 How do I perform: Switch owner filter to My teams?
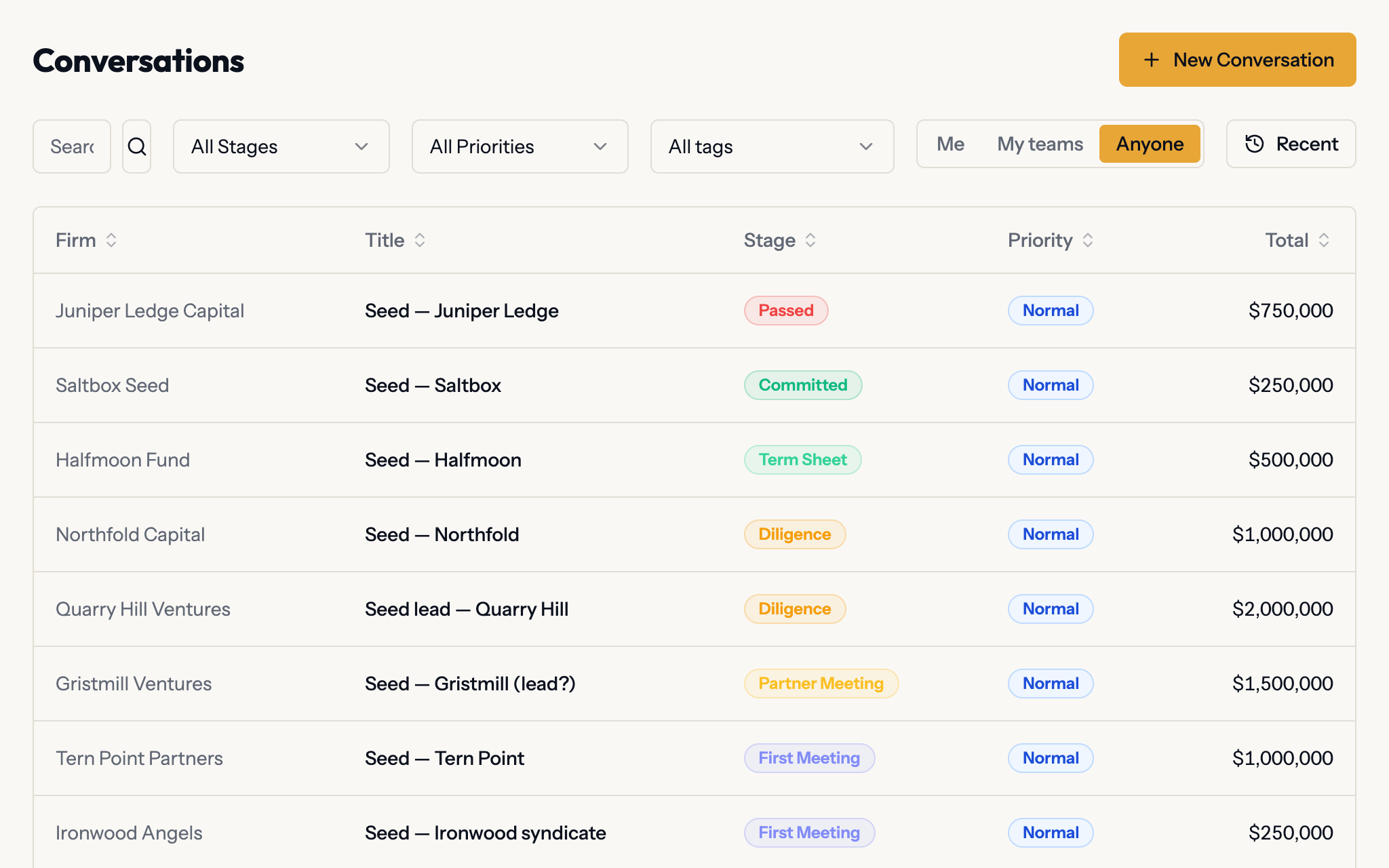[1040, 144]
